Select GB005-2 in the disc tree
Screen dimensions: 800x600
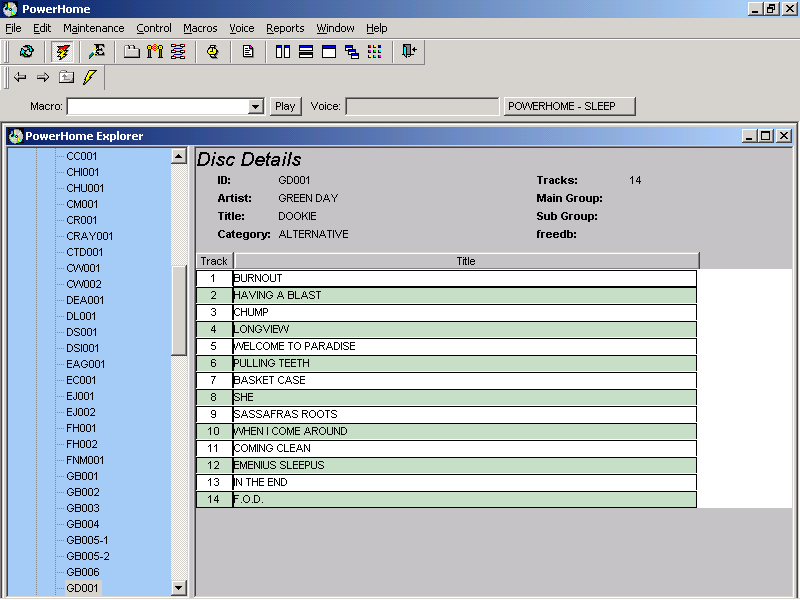[87, 556]
